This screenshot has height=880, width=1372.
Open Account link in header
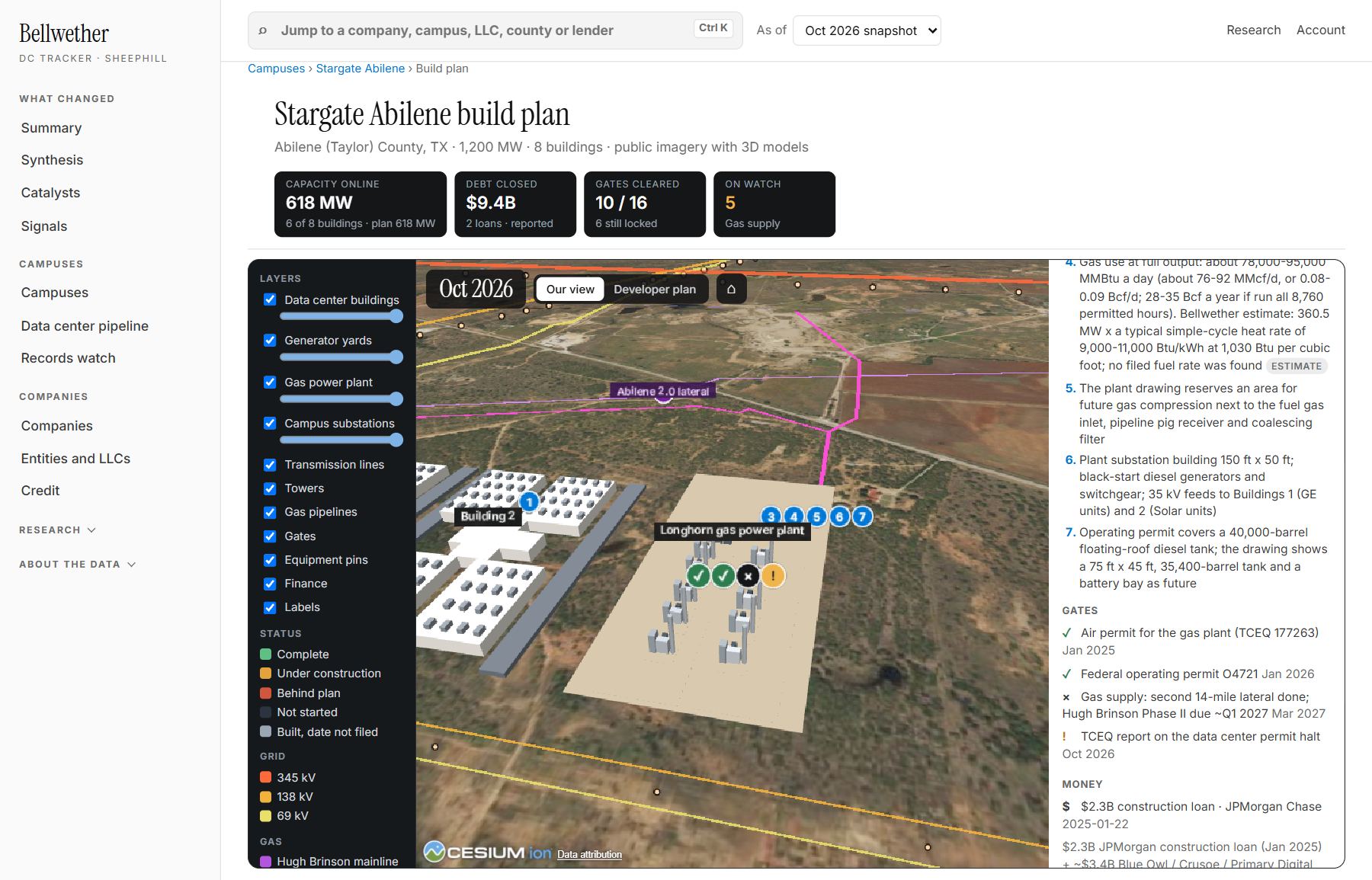pos(1321,30)
